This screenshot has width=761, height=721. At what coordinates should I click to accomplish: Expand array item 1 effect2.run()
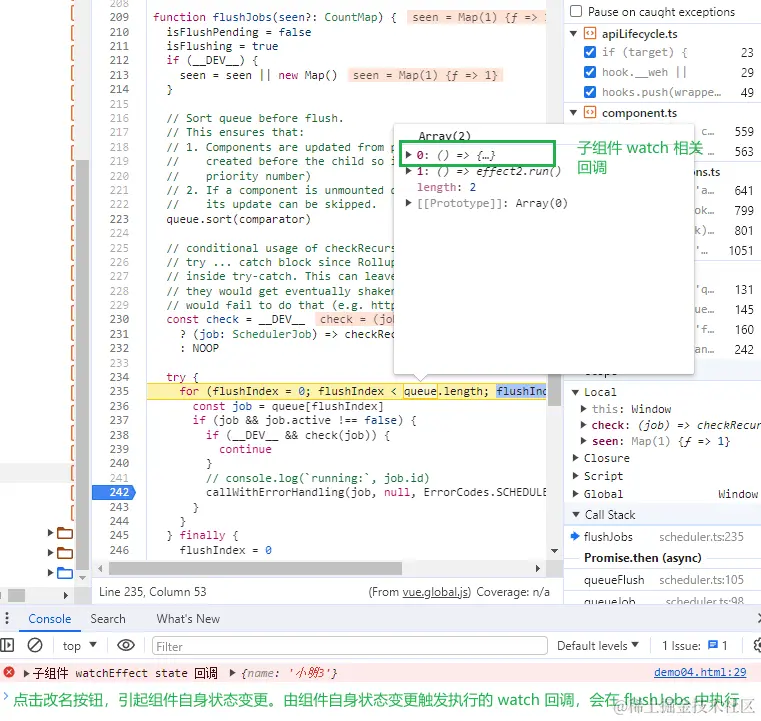click(409, 171)
